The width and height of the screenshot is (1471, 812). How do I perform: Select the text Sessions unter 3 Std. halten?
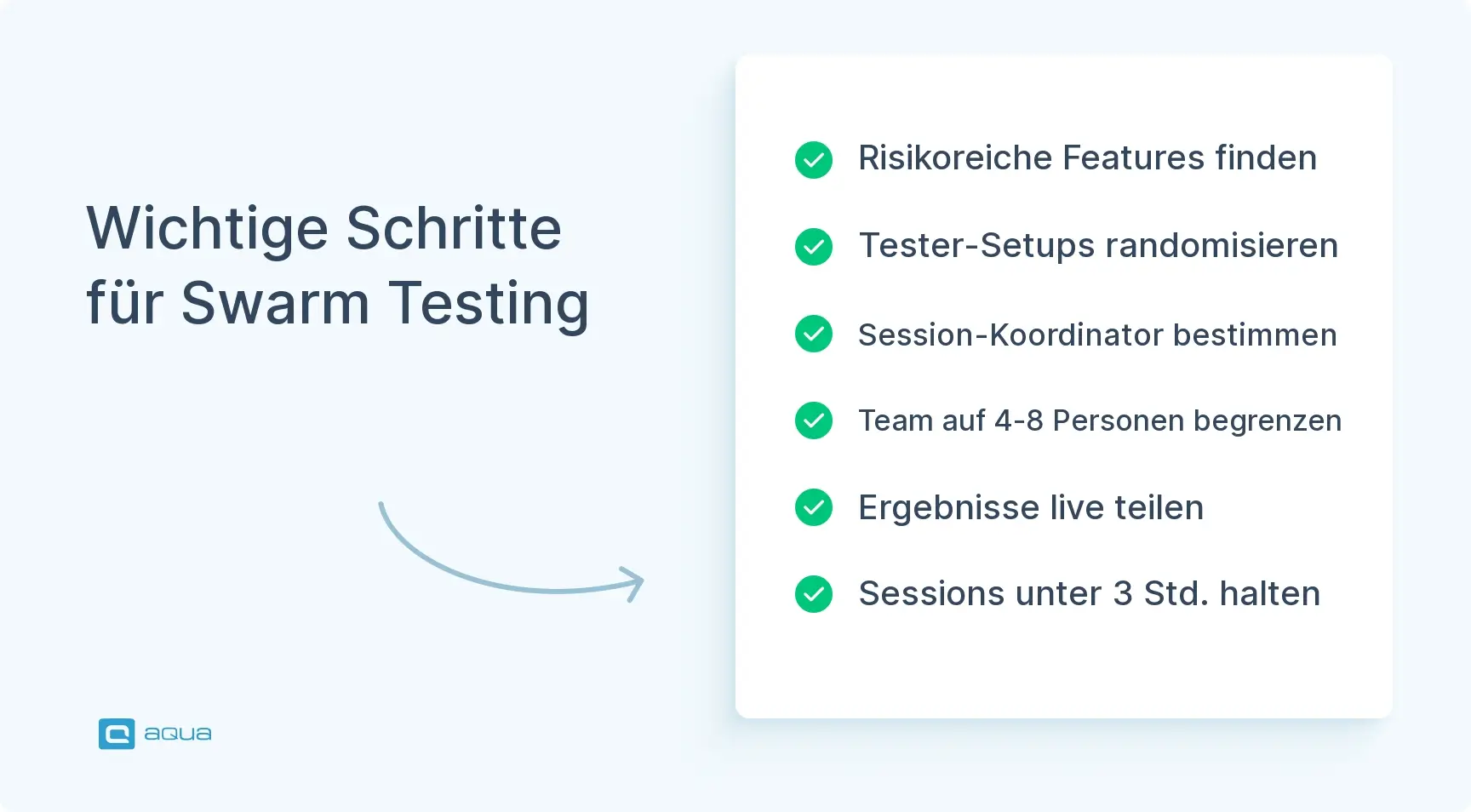tap(1090, 593)
